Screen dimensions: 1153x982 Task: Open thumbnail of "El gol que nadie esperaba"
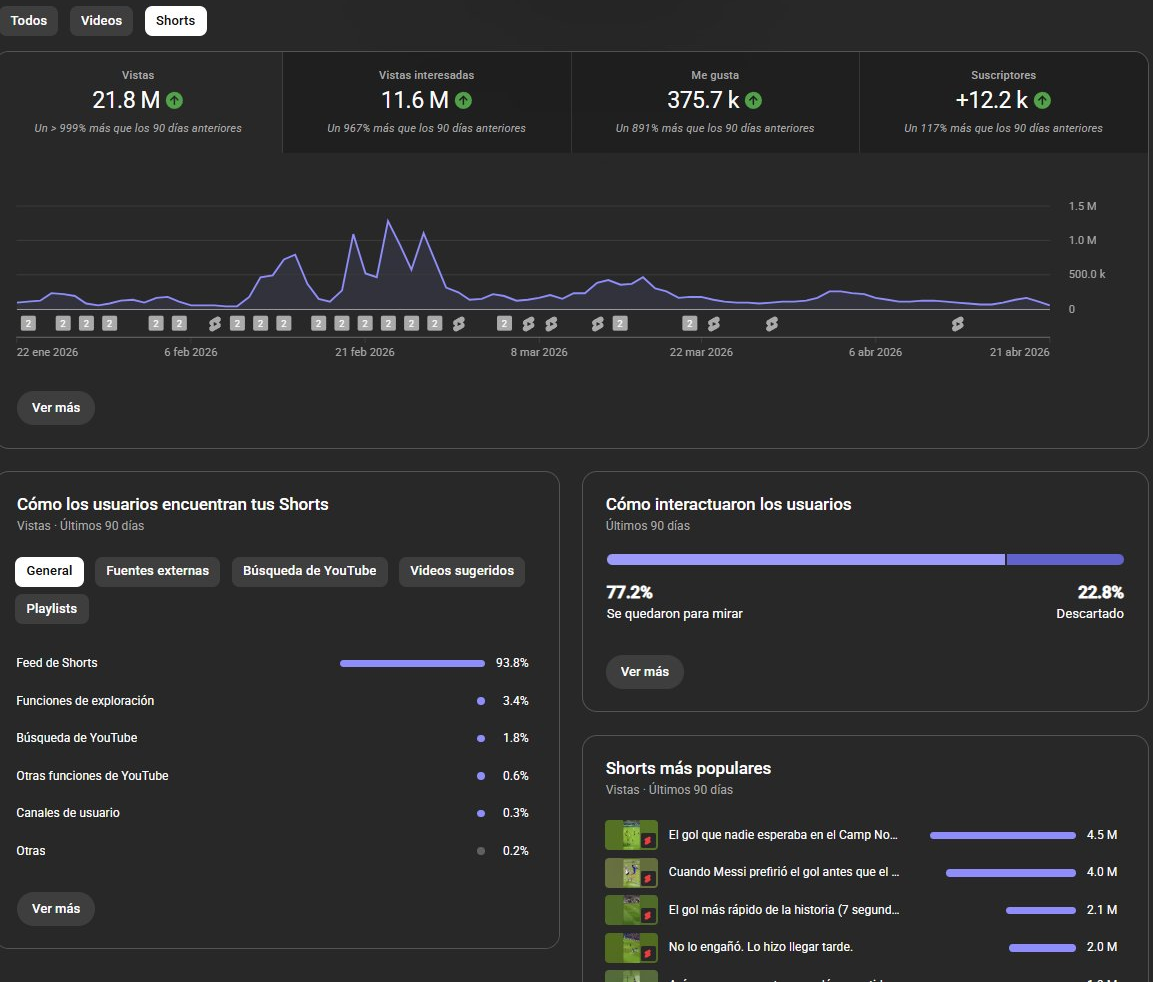631,835
